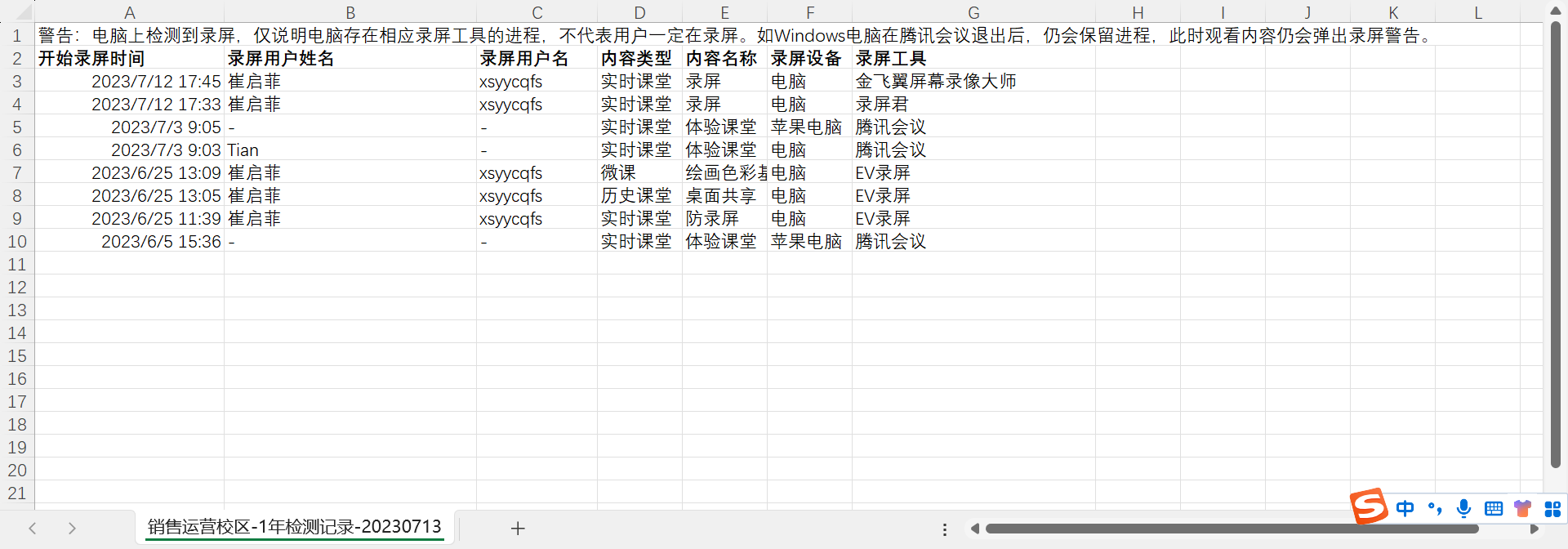Click 微课 content type cell
The width and height of the screenshot is (1568, 549).
point(639,173)
